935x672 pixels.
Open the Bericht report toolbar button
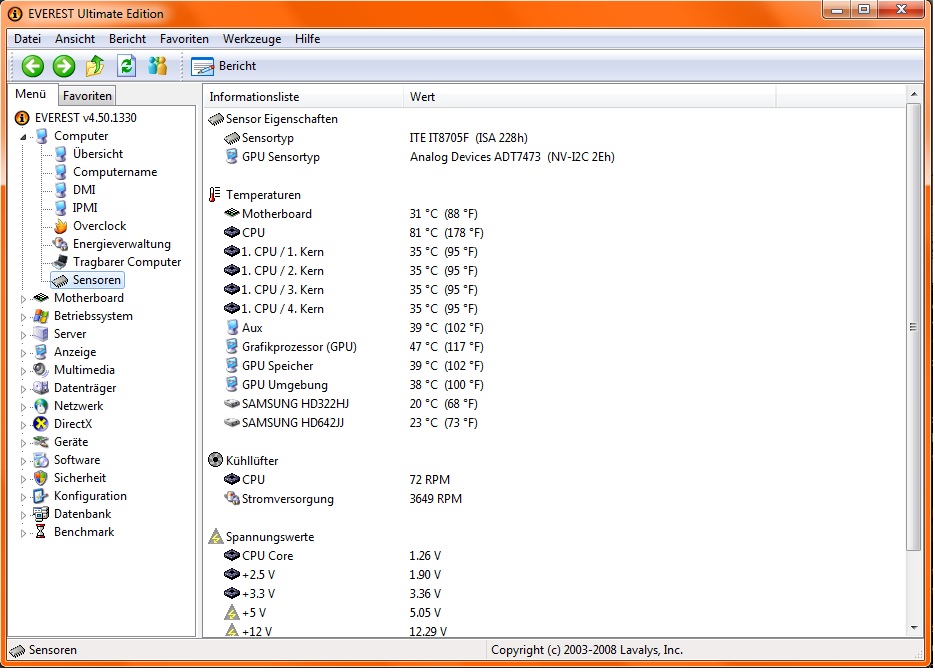click(x=224, y=66)
